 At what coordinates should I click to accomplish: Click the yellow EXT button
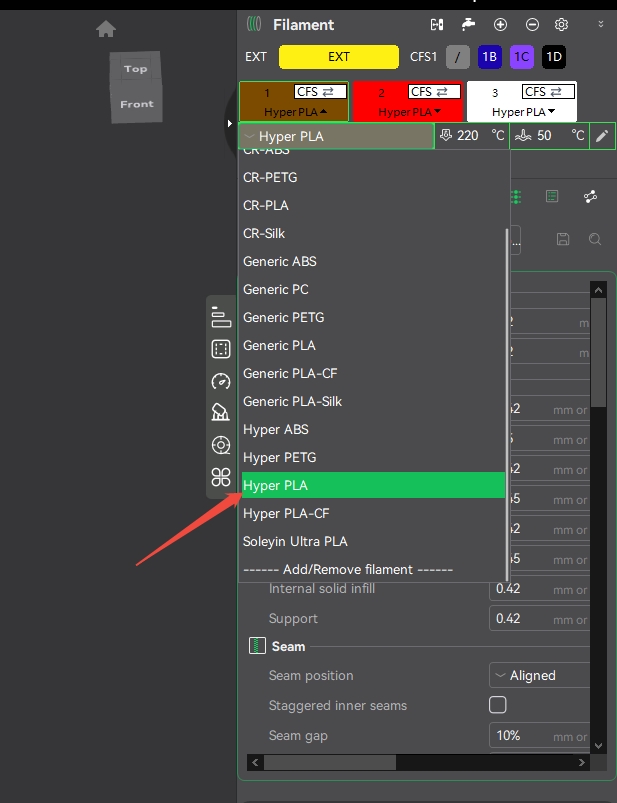pos(338,57)
